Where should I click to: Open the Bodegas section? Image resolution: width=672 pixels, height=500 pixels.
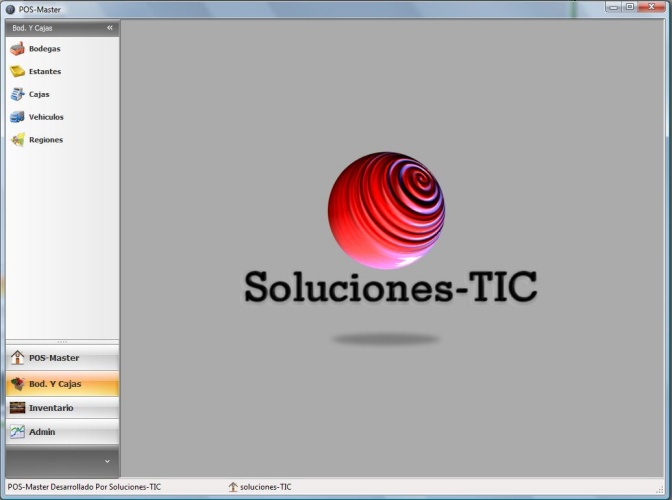point(63,48)
